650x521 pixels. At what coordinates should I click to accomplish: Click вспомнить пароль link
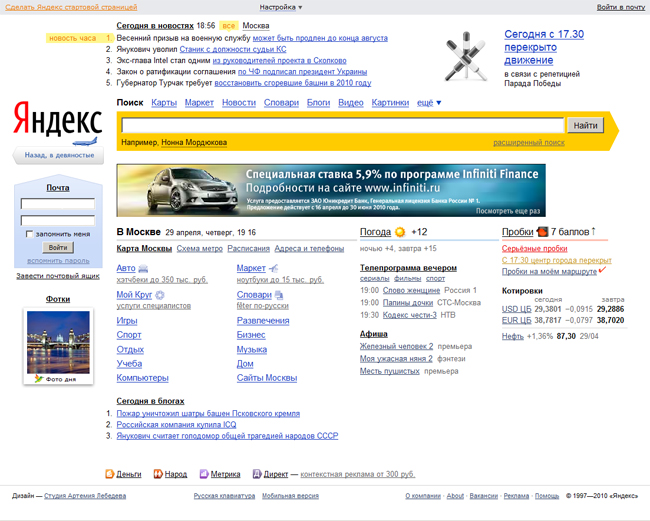pyautogui.click(x=58, y=261)
